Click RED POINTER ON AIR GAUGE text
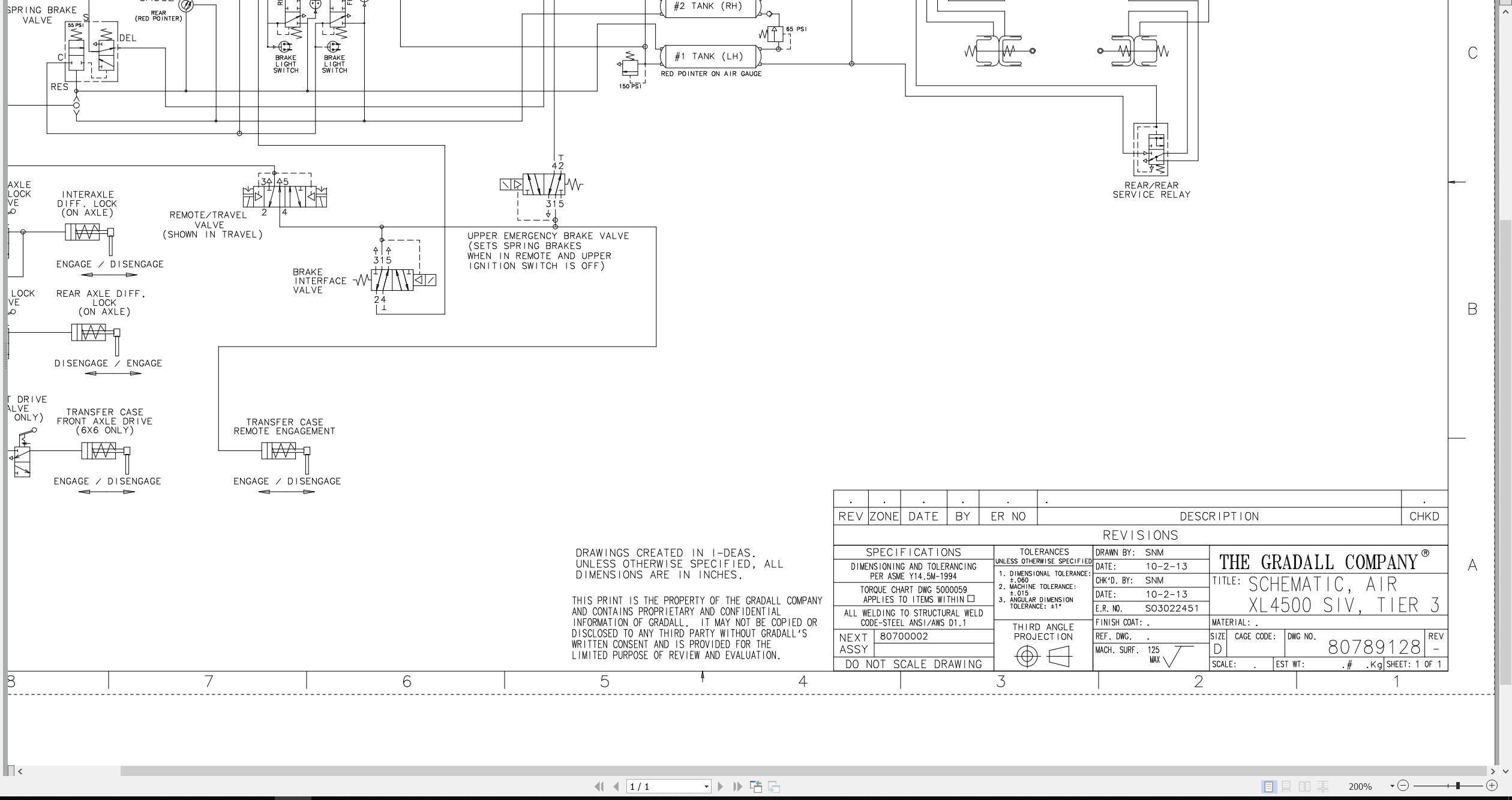The image size is (1512, 800). click(711, 74)
